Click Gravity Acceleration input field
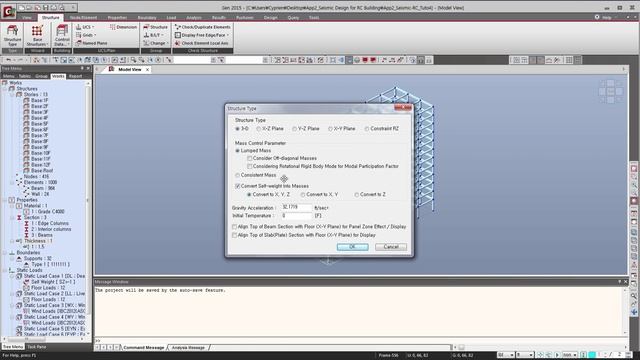 click(297, 207)
